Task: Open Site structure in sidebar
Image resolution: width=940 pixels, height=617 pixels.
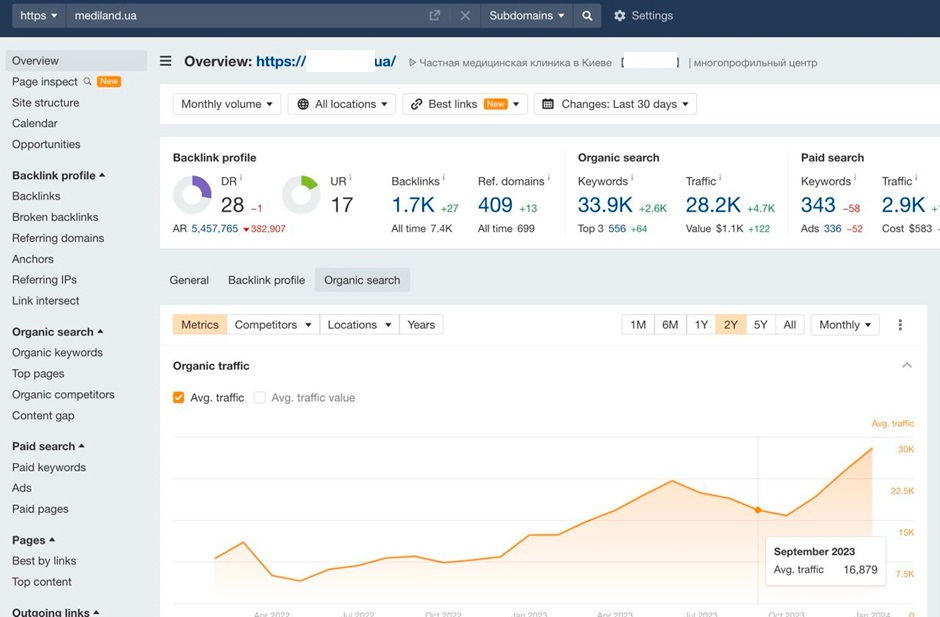Action: pos(46,103)
